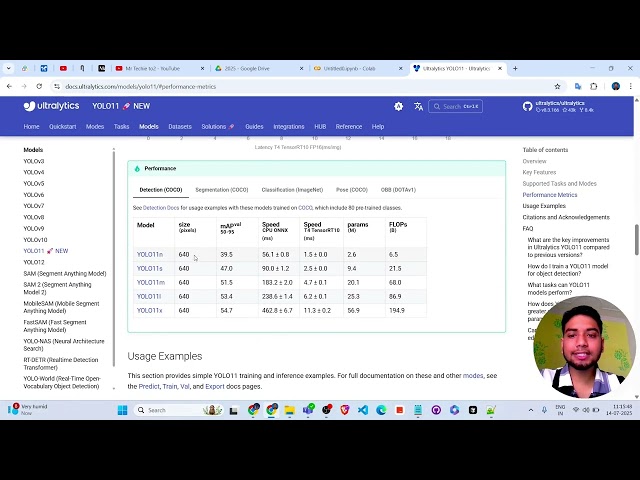Jump to Citations and Acknowledgements

click(x=566, y=217)
